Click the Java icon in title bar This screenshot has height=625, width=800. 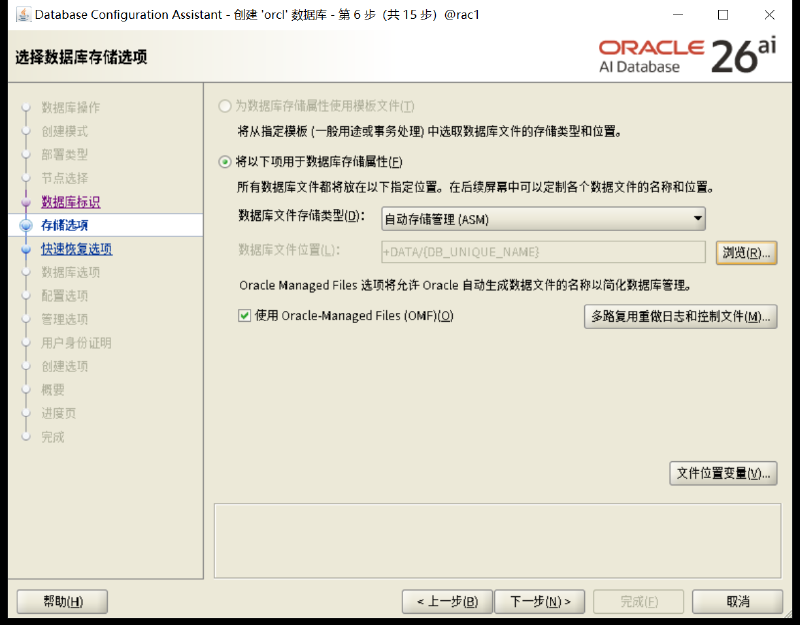[x=23, y=14]
